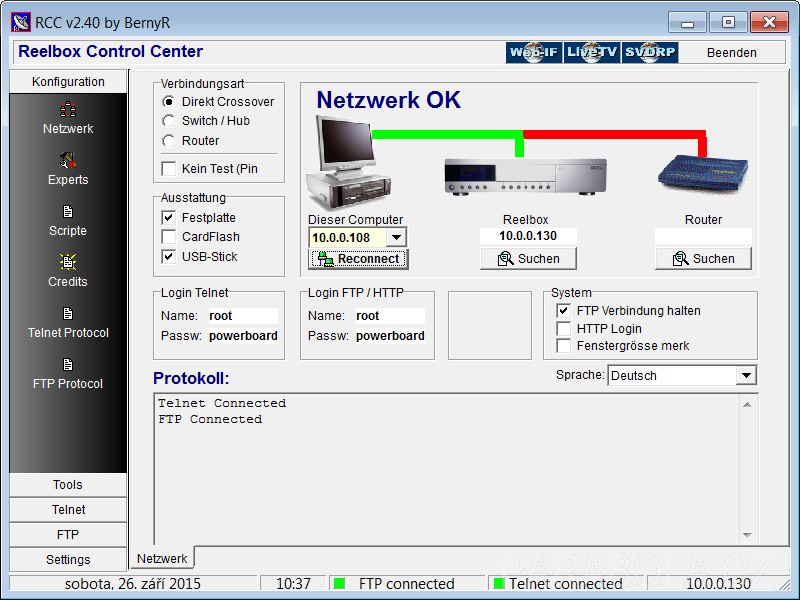The image size is (800, 600).
Task: Select Router connection type
Action: (x=168, y=140)
